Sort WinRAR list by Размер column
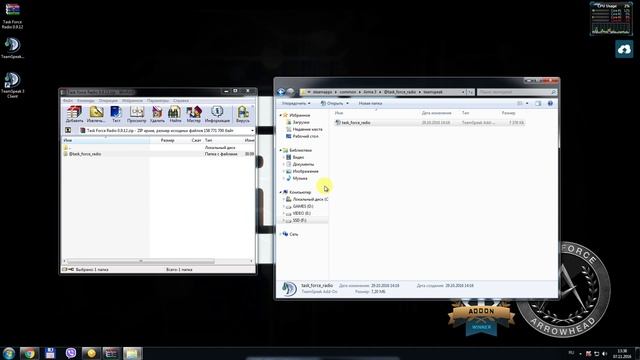 (167, 140)
